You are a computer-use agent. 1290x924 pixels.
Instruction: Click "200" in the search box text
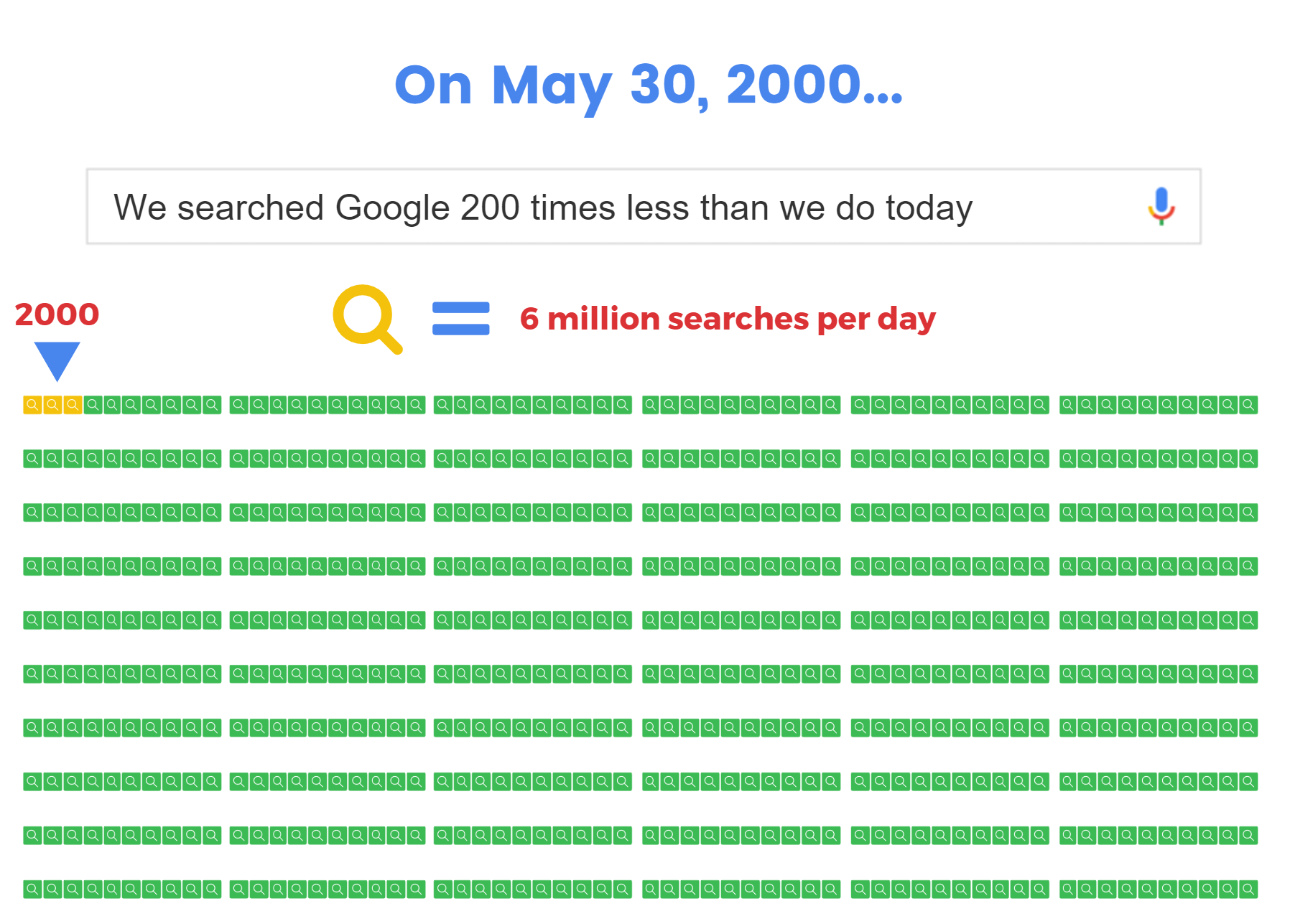click(490, 208)
